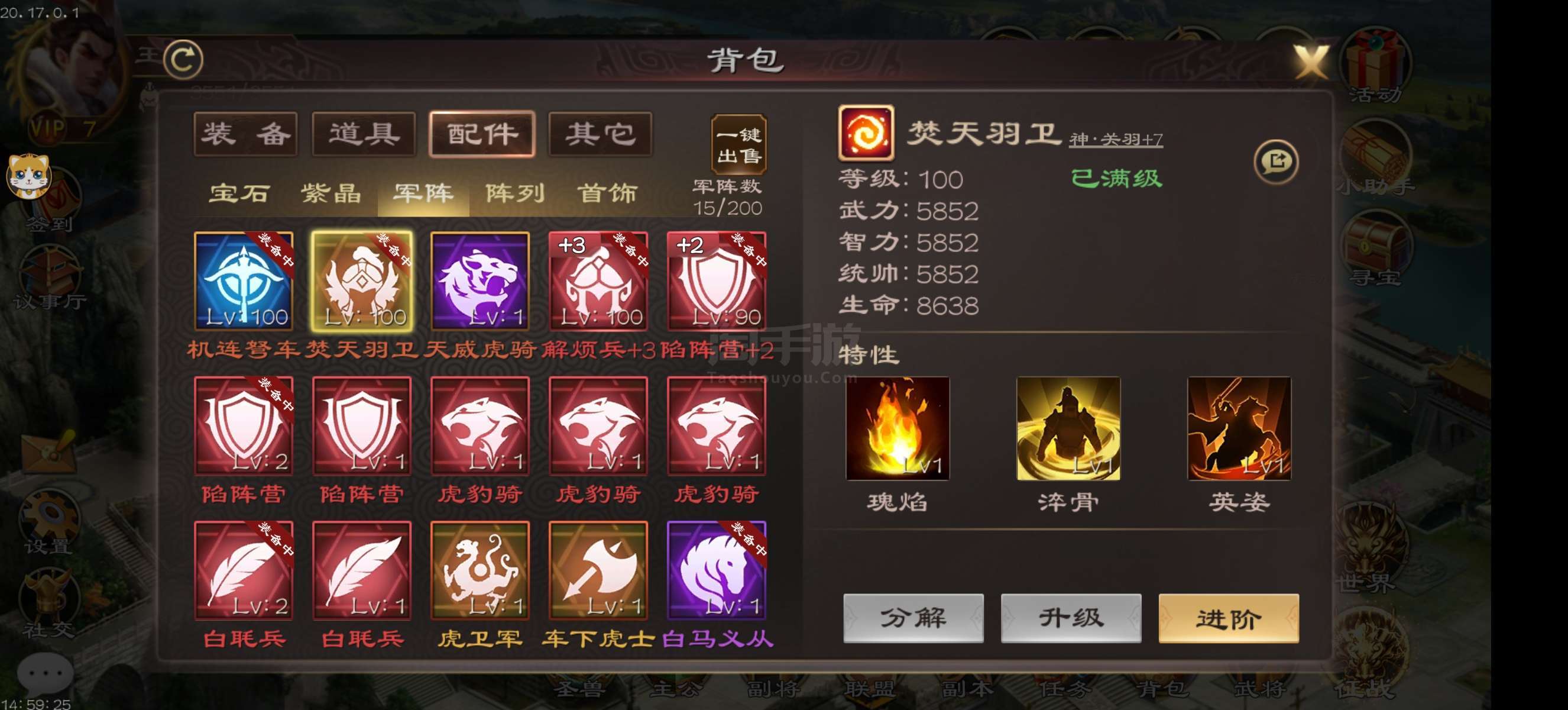Switch to the 道具 tab
The height and width of the screenshot is (710, 1568).
(364, 134)
